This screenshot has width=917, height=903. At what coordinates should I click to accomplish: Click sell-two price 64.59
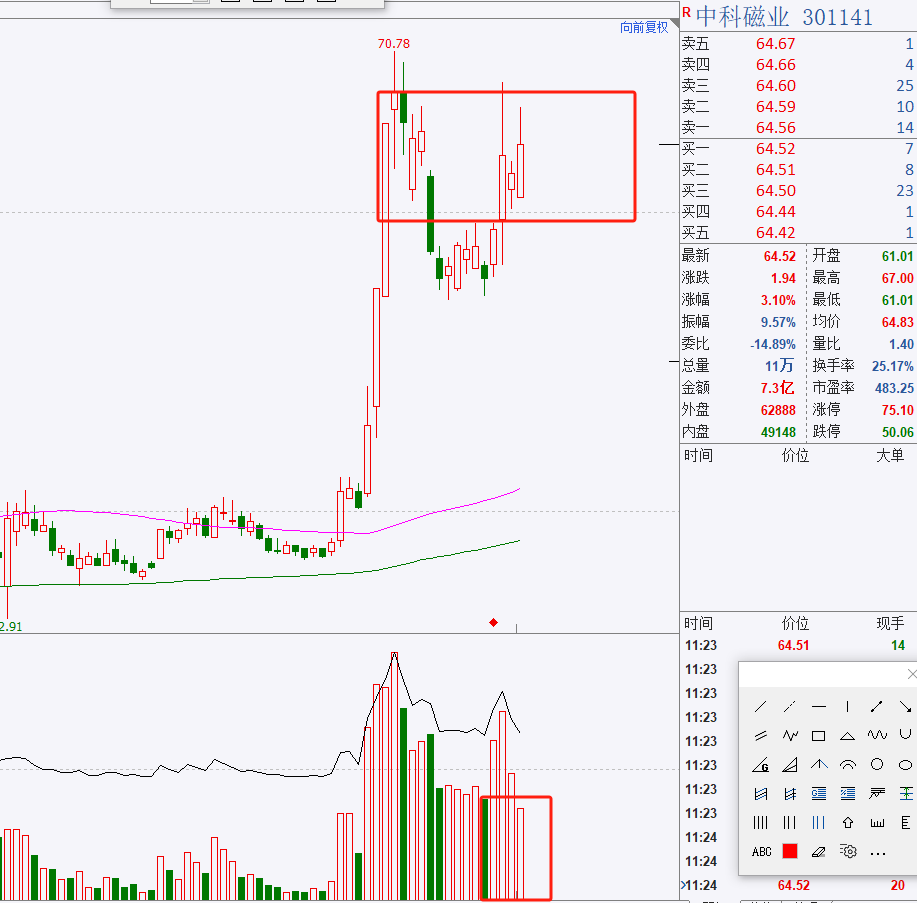[x=775, y=107]
